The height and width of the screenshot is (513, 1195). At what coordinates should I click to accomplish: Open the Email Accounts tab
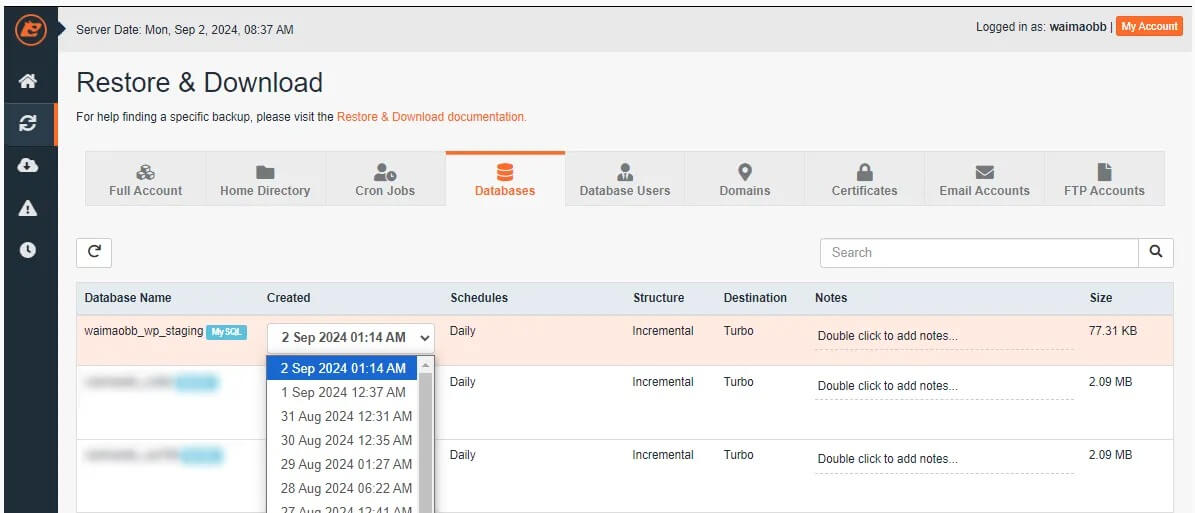tap(984, 180)
